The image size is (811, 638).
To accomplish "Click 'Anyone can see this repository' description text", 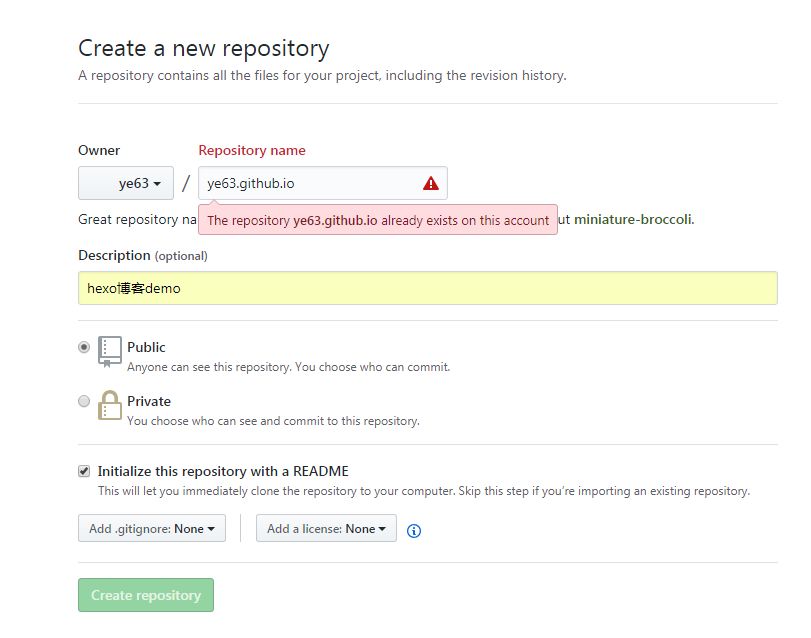I will pos(289,367).
